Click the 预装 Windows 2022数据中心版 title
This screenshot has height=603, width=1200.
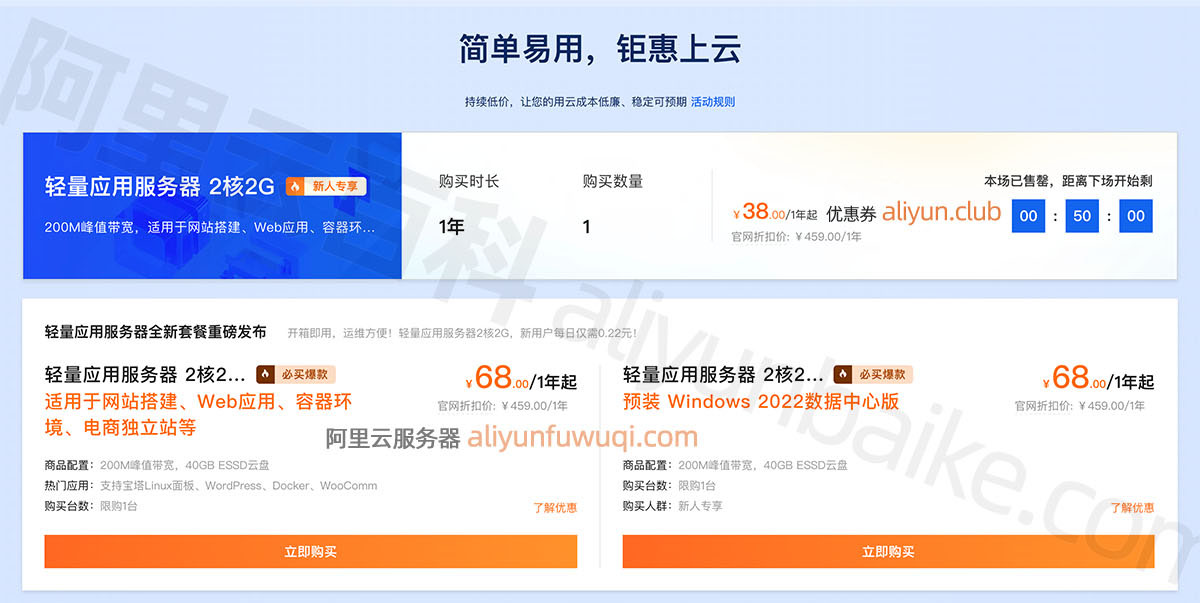point(761,402)
